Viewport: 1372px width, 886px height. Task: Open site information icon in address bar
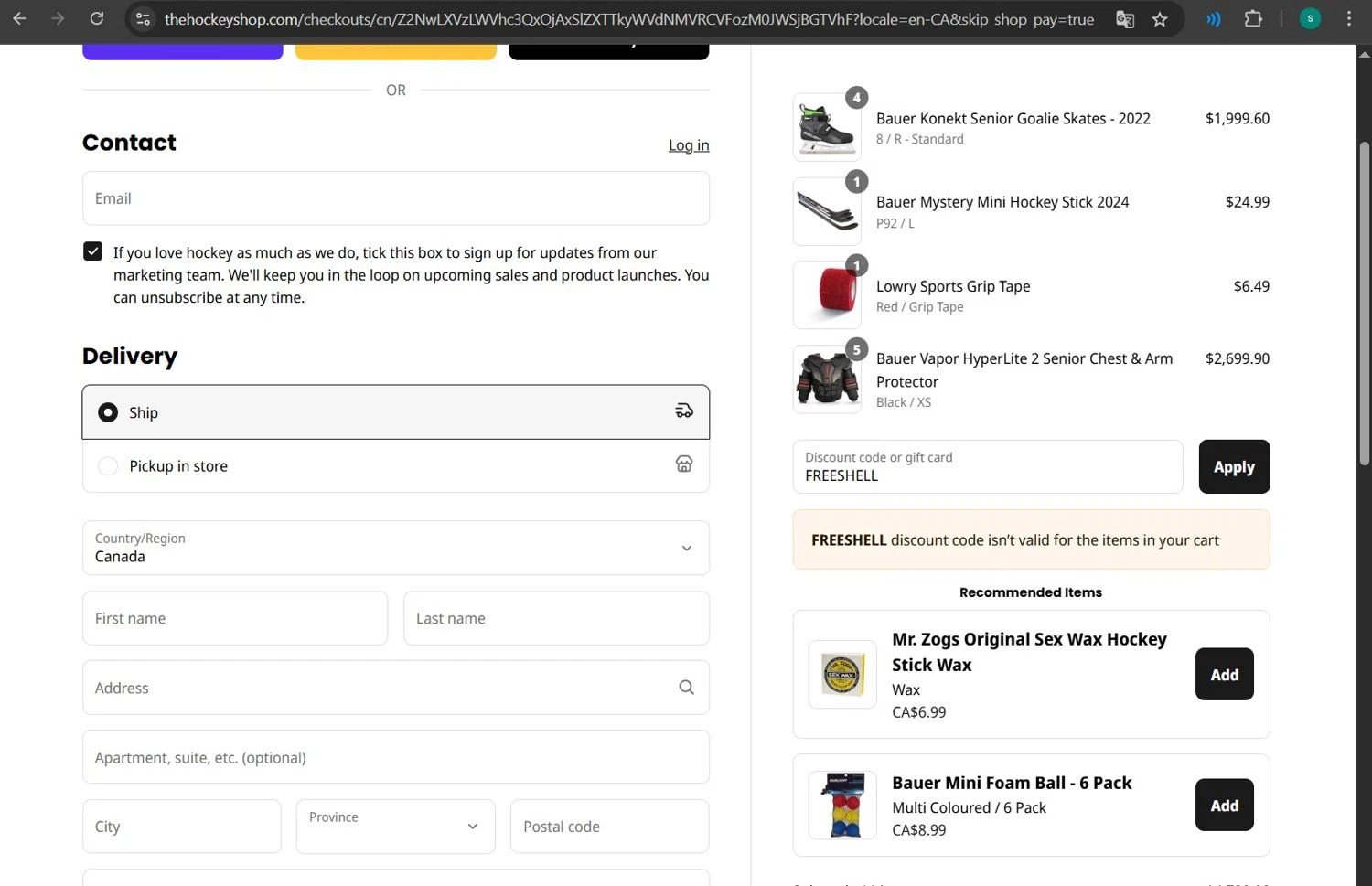coord(143,19)
